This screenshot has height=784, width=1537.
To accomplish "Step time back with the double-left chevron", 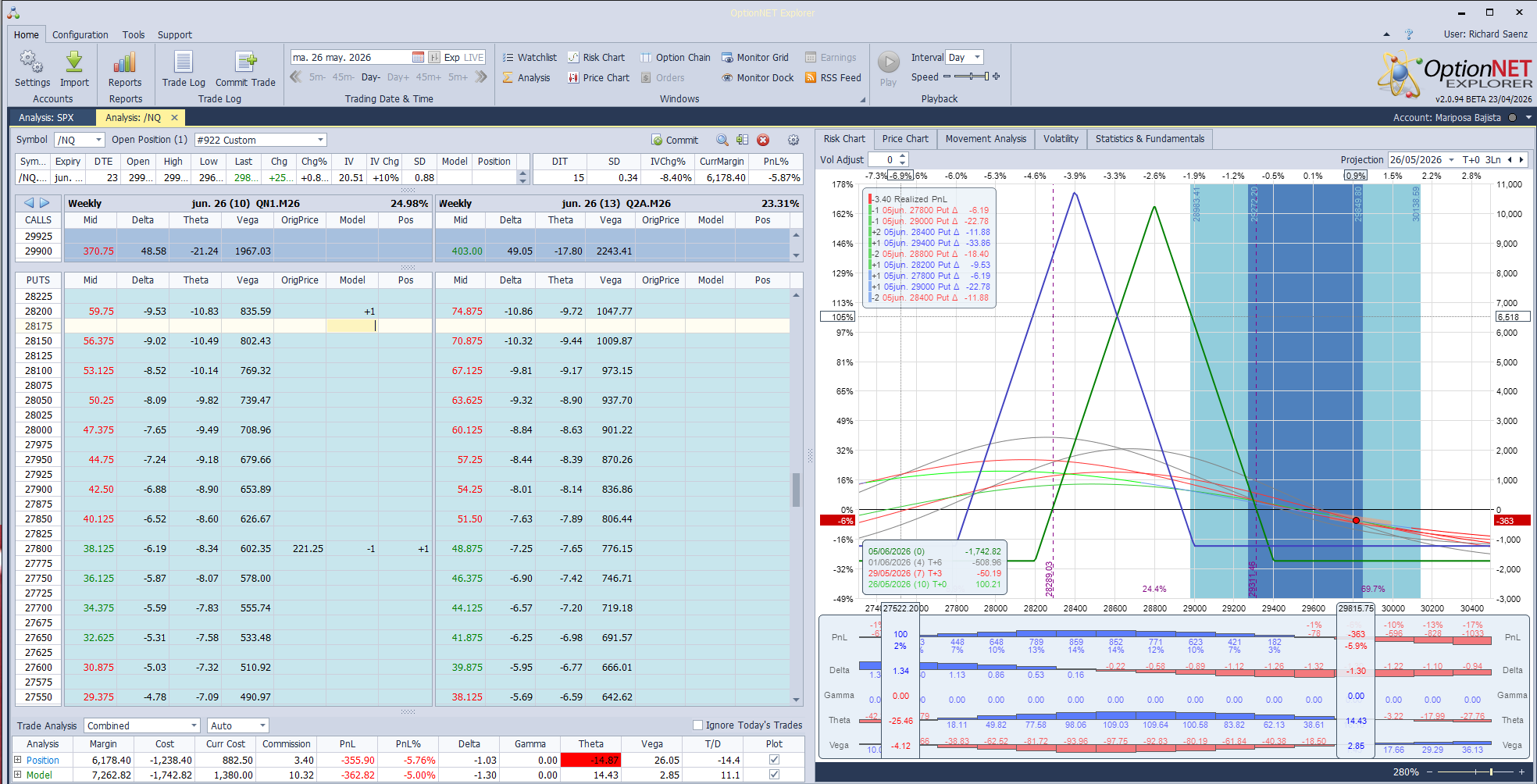I will [295, 77].
